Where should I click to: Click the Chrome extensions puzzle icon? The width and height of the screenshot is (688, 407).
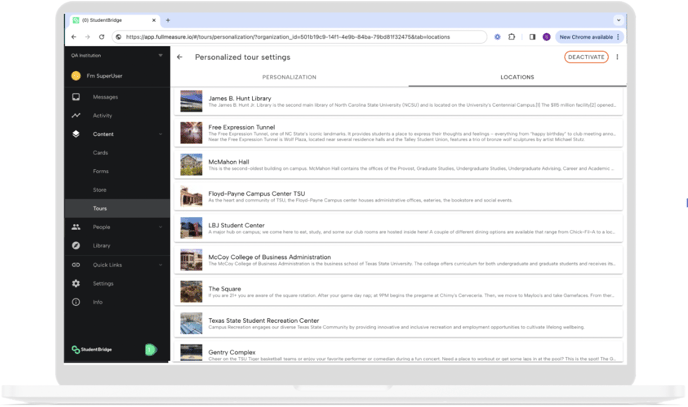pos(512,37)
